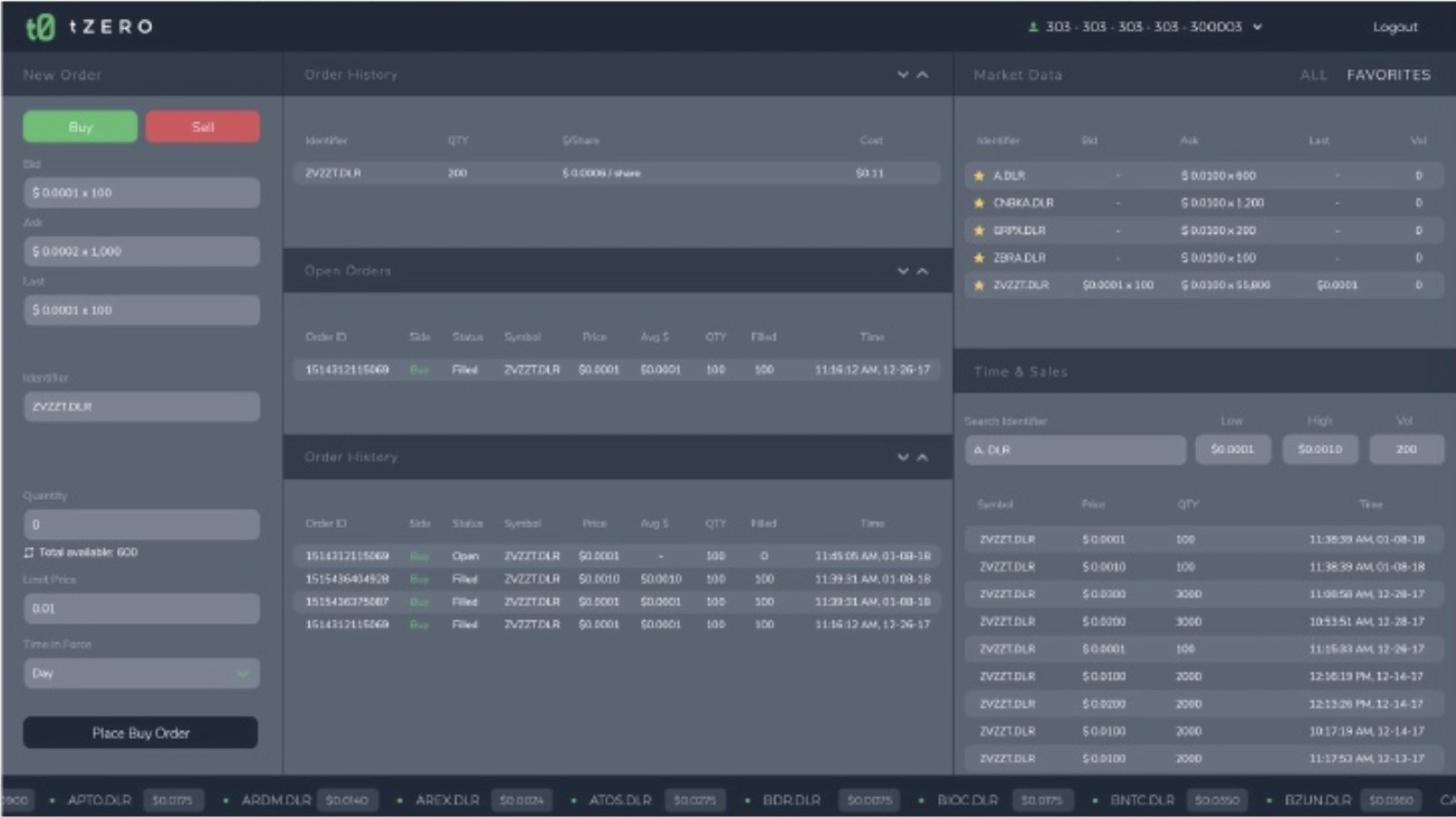Select the CNBKA.DLR market data row
This screenshot has width=1456, height=817.
1203,203
